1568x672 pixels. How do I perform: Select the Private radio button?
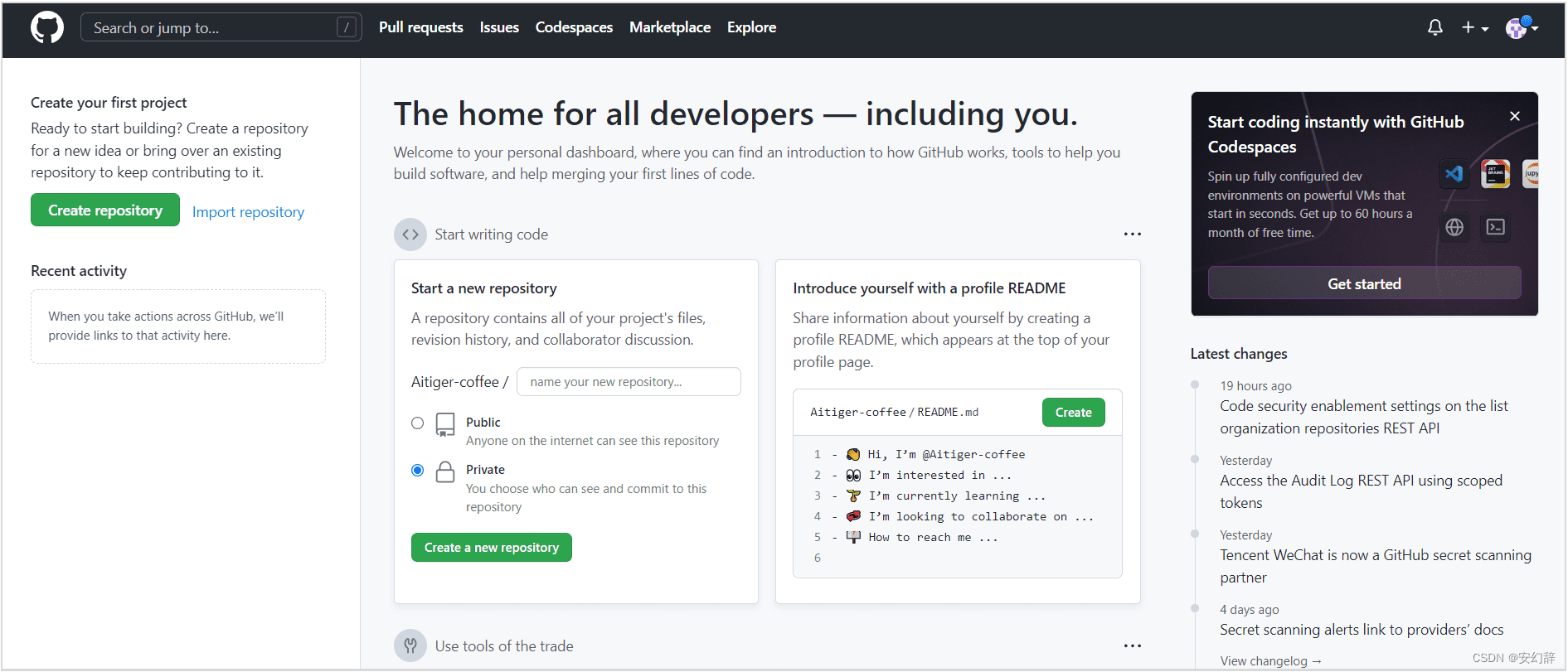point(418,471)
